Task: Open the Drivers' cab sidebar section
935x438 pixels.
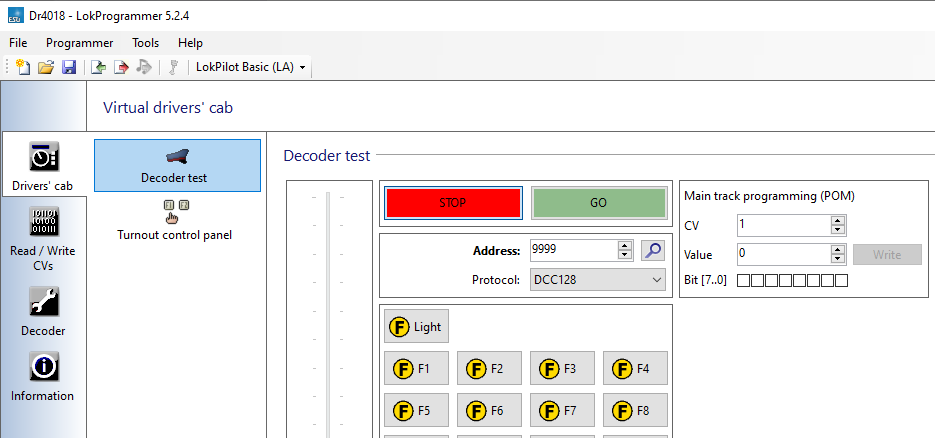Action: [x=43, y=166]
